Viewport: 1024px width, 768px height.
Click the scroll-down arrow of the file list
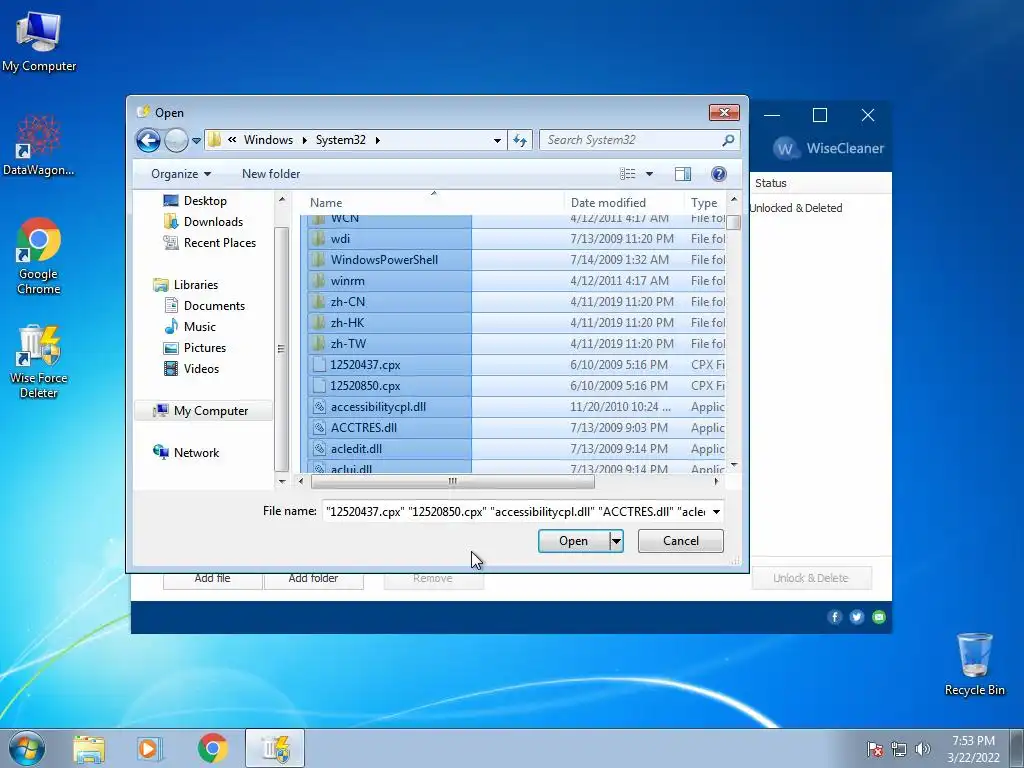coord(733,465)
